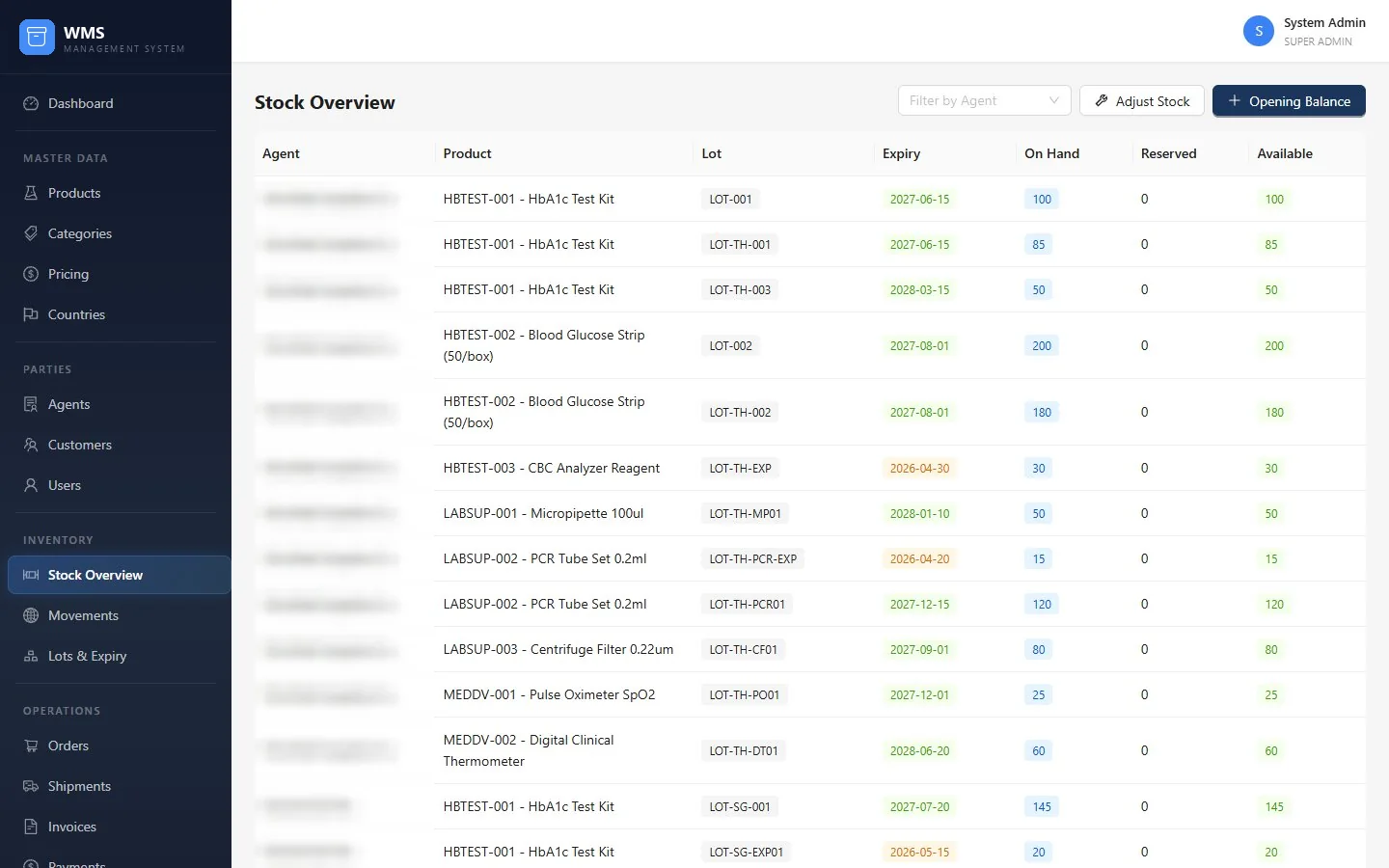Click the System Admin avatar circle

[x=1259, y=31]
